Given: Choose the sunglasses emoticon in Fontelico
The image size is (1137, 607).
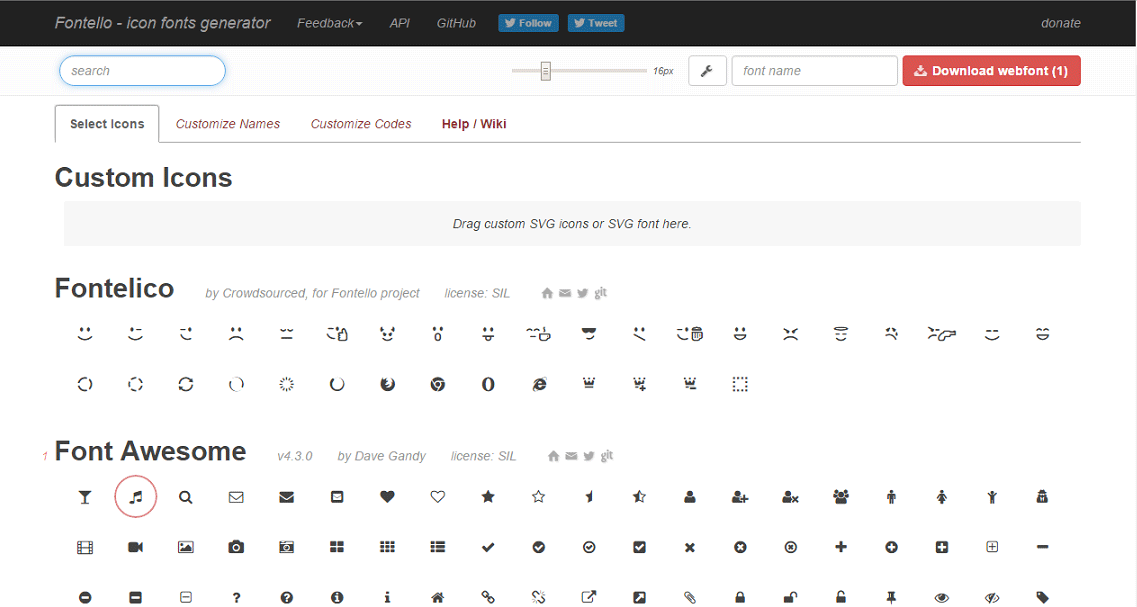Looking at the screenshot, I should pyautogui.click(x=589, y=334).
